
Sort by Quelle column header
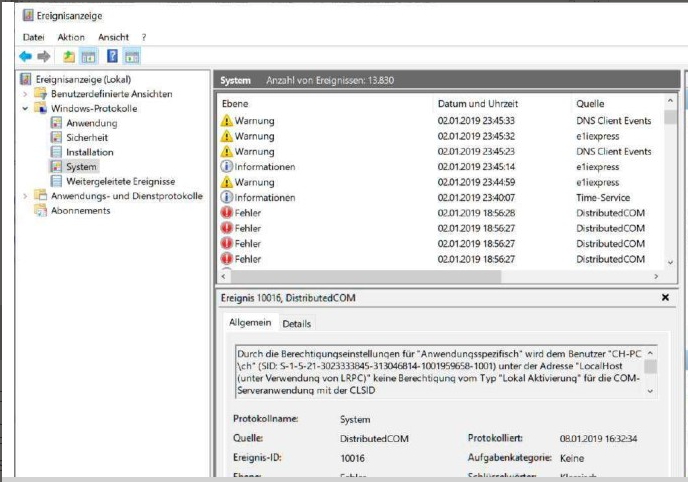click(590, 104)
